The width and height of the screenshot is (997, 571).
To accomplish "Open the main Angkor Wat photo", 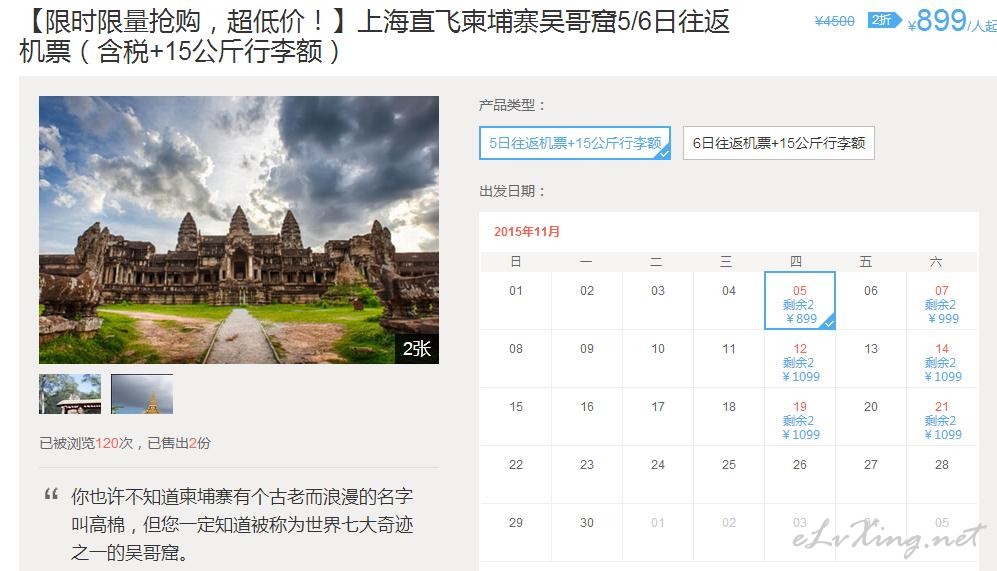I will point(238,230).
